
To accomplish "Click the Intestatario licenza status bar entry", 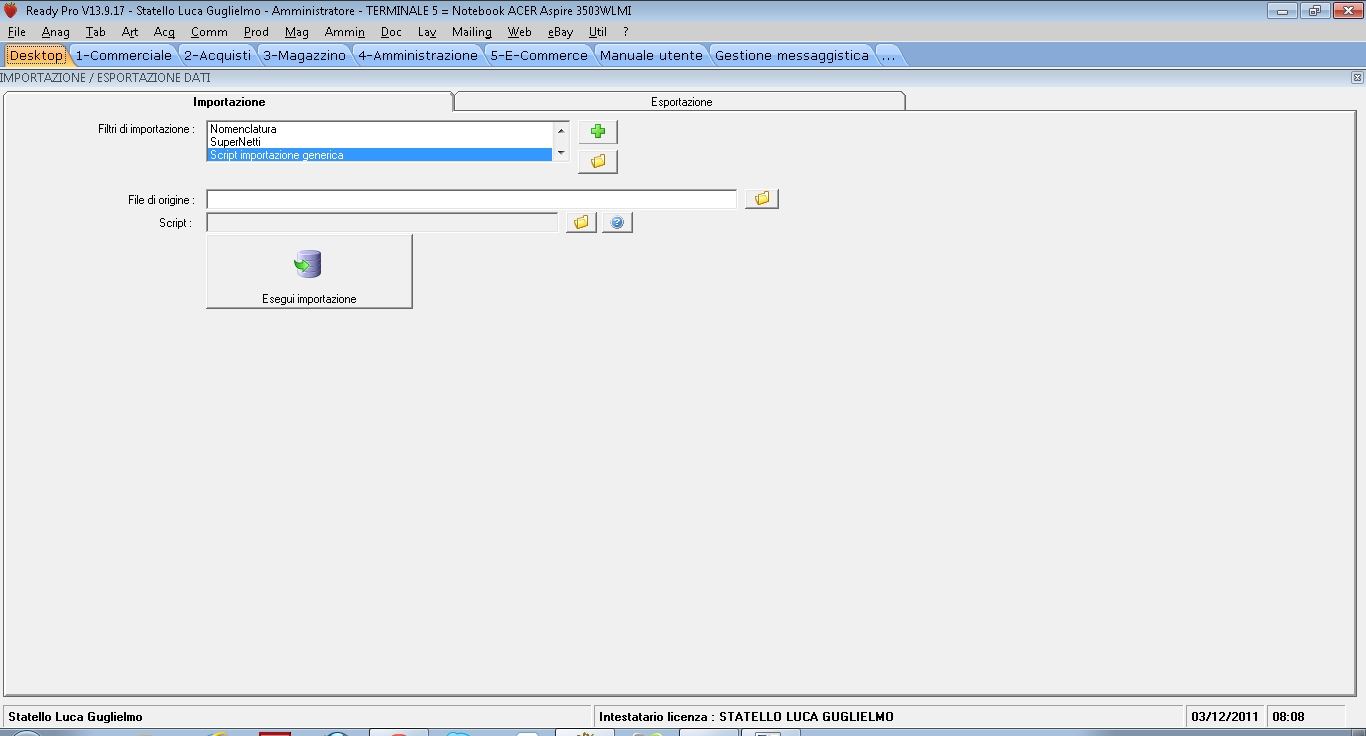I will pos(746,717).
